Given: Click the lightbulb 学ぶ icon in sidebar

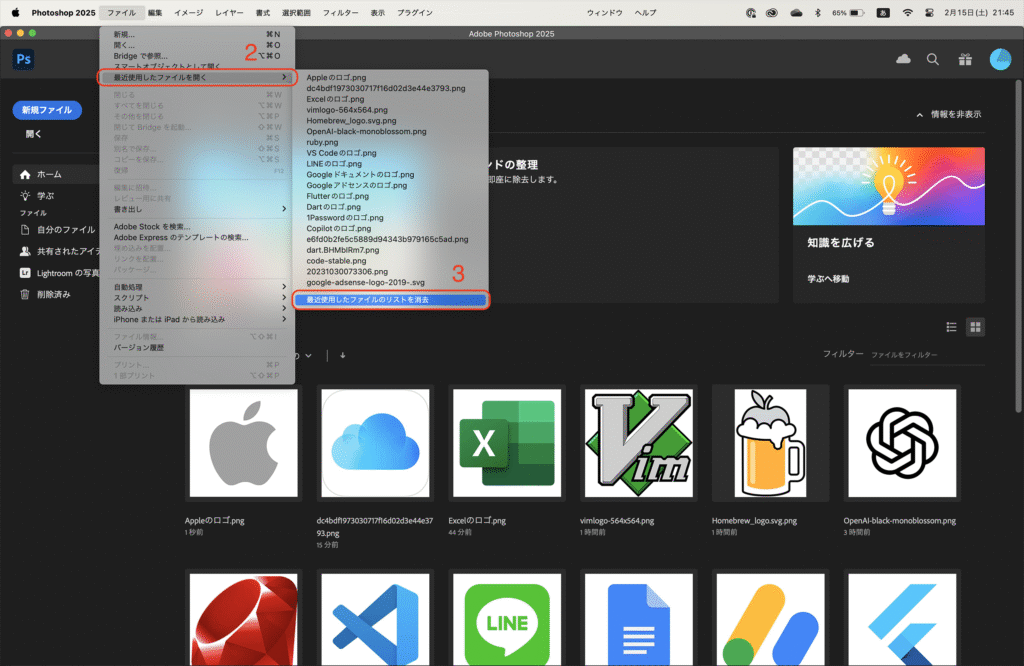Looking at the screenshot, I should (x=25, y=196).
